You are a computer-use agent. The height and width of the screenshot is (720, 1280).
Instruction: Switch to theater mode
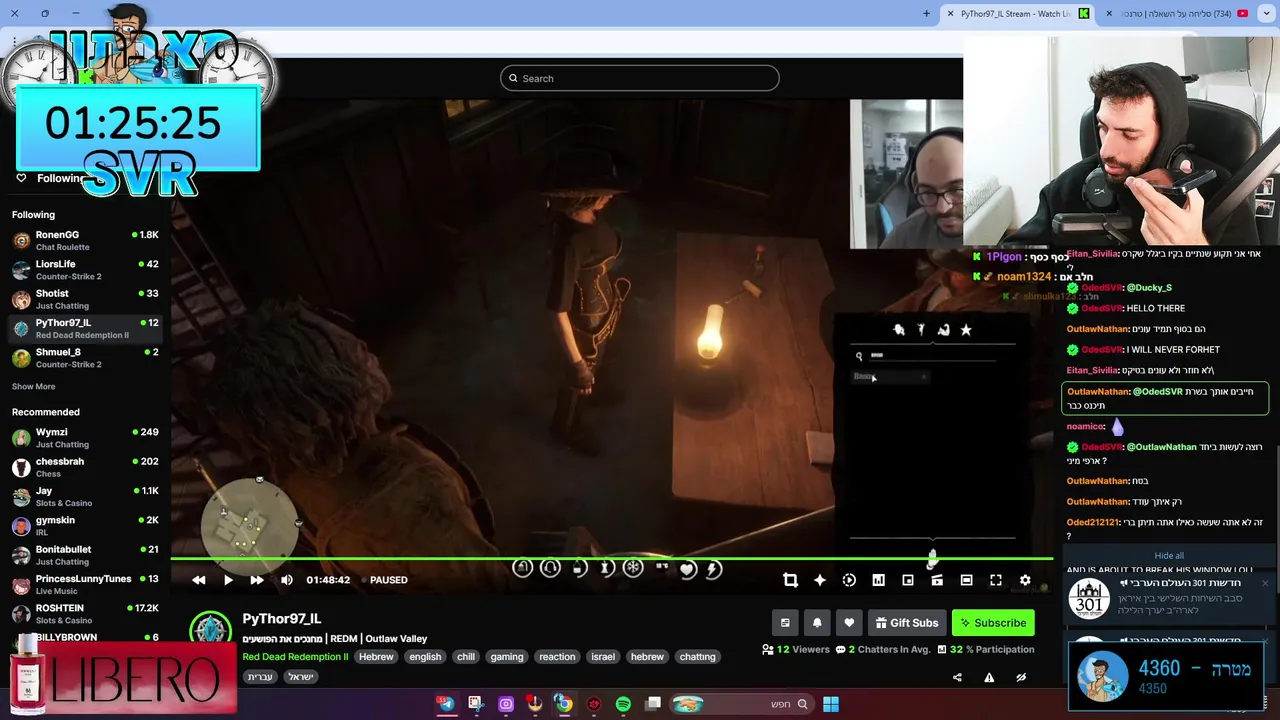(966, 580)
